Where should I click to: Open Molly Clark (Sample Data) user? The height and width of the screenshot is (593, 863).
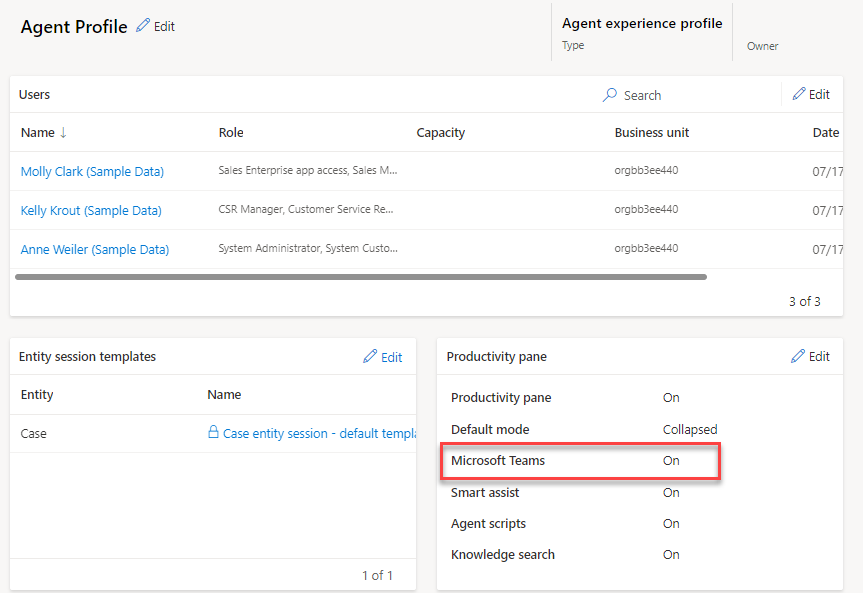(92, 172)
